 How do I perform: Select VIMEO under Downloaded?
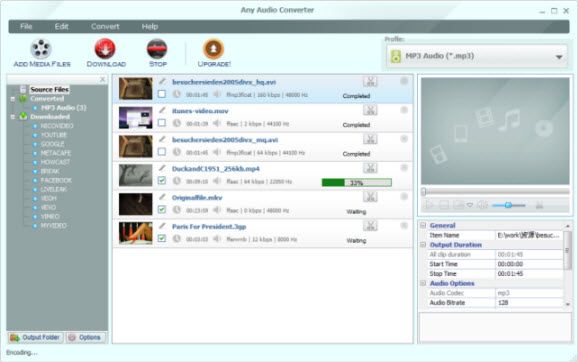[x=50, y=216]
